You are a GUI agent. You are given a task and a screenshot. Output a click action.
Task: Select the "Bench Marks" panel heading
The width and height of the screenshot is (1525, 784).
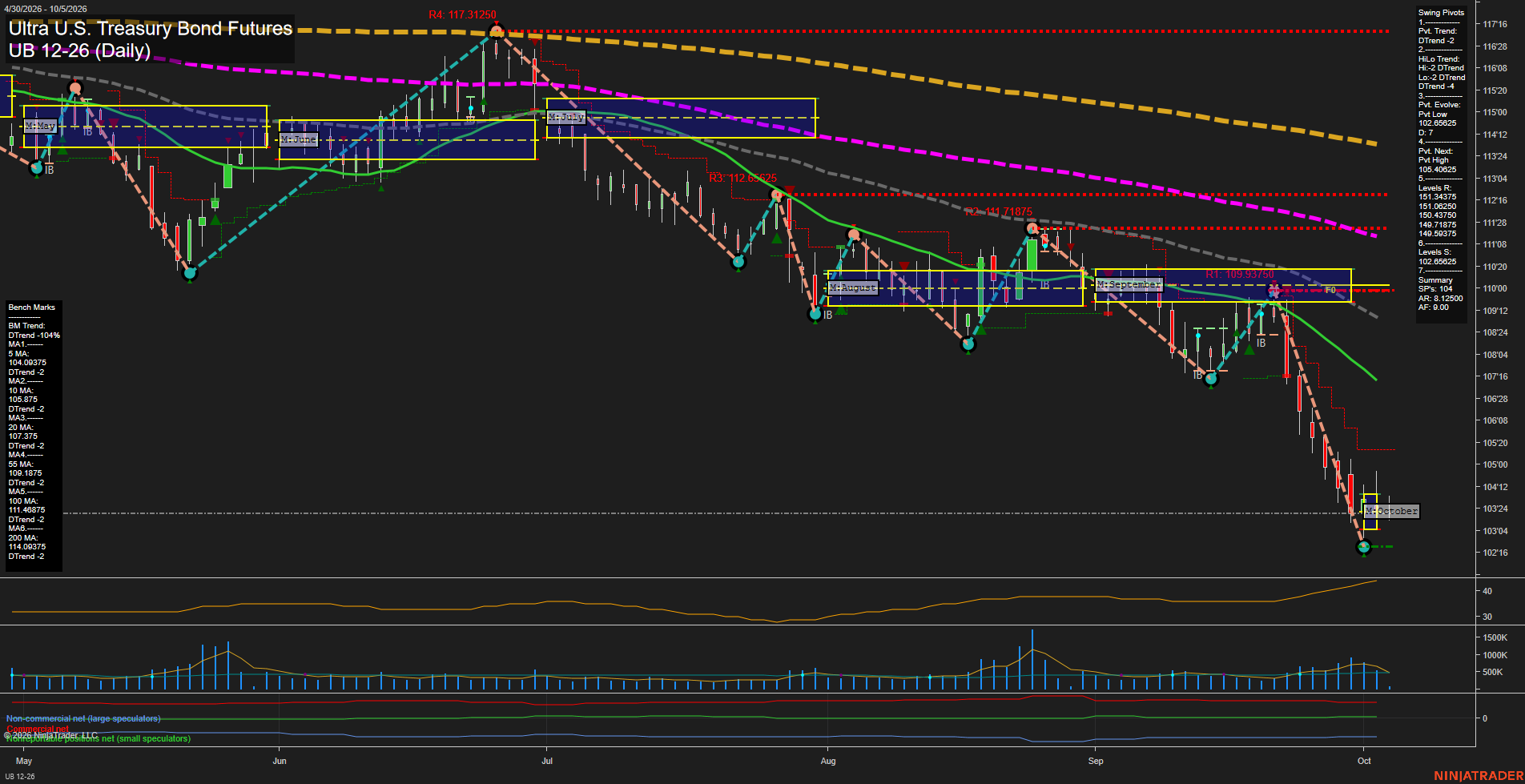pos(32,308)
